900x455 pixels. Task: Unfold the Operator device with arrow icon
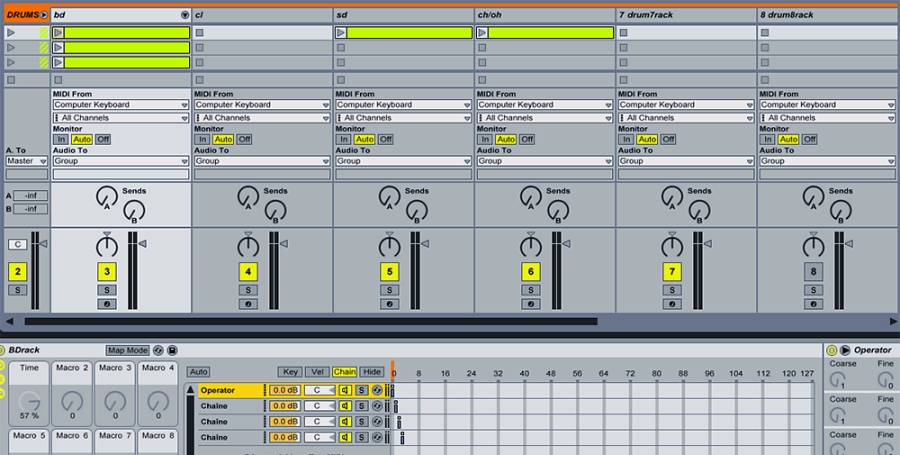(x=845, y=350)
